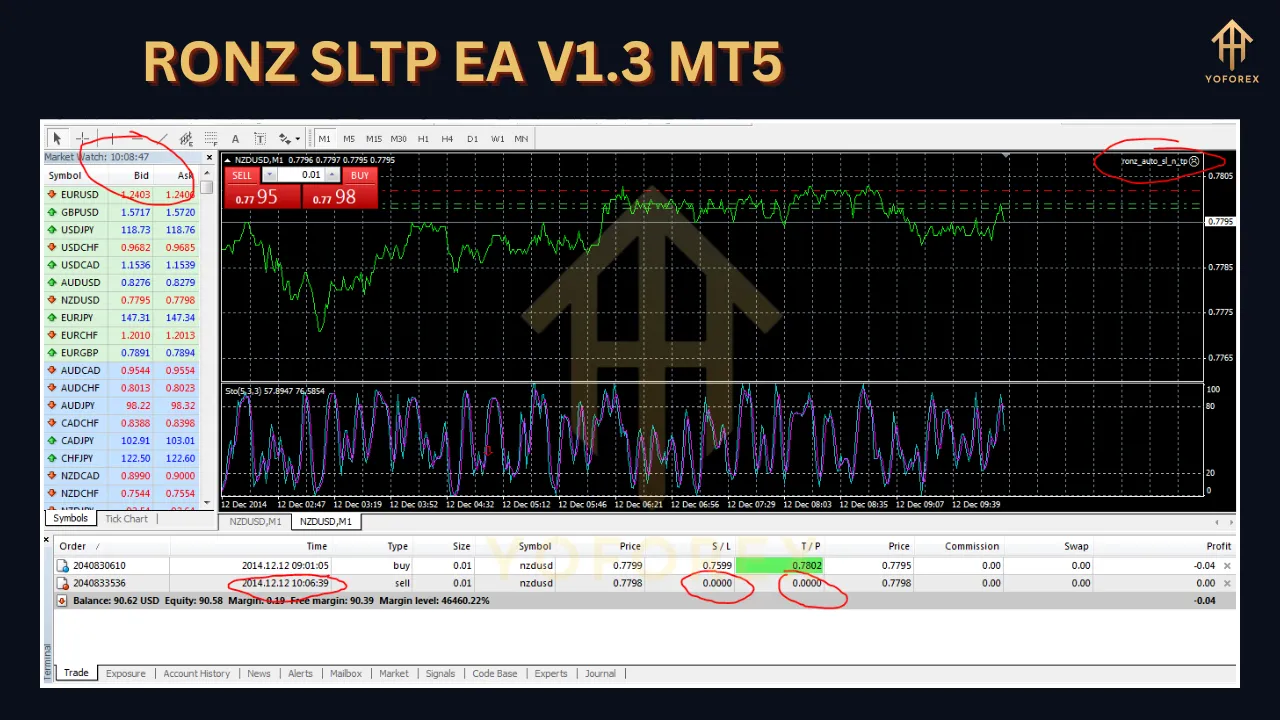Open the Symbols tab
This screenshot has height=720, width=1280.
pyautogui.click(x=70, y=518)
